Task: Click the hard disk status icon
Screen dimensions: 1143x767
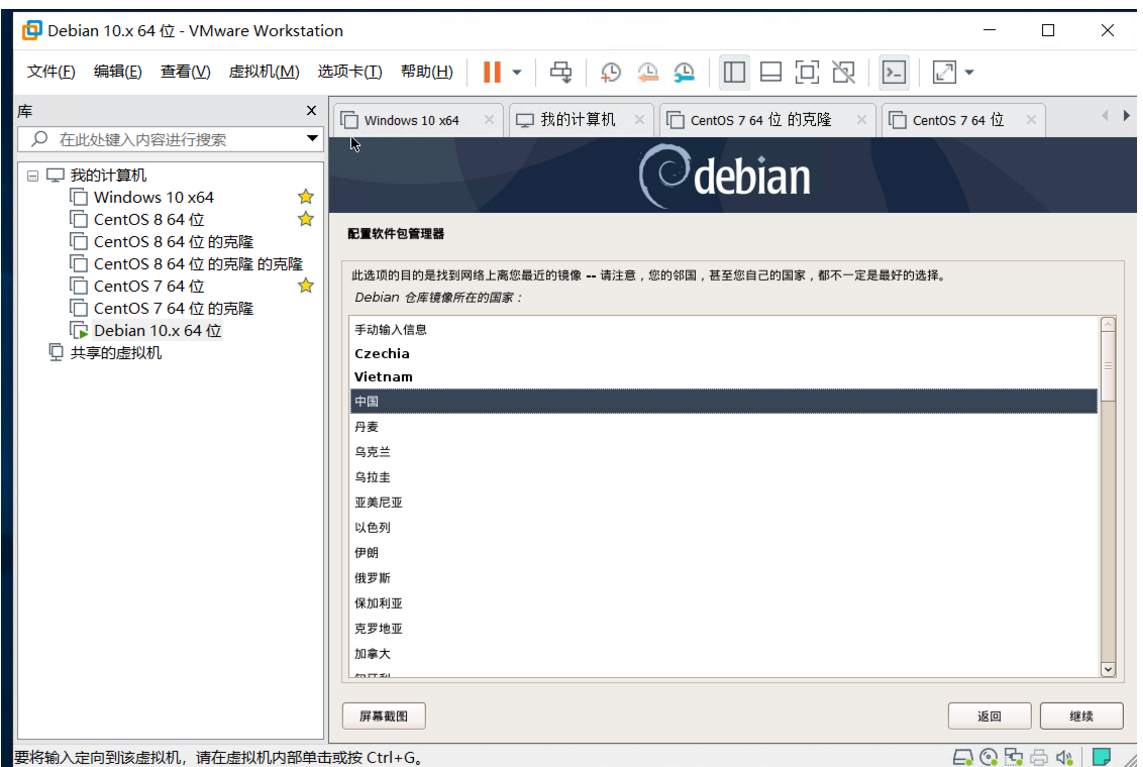Action: click(x=961, y=757)
